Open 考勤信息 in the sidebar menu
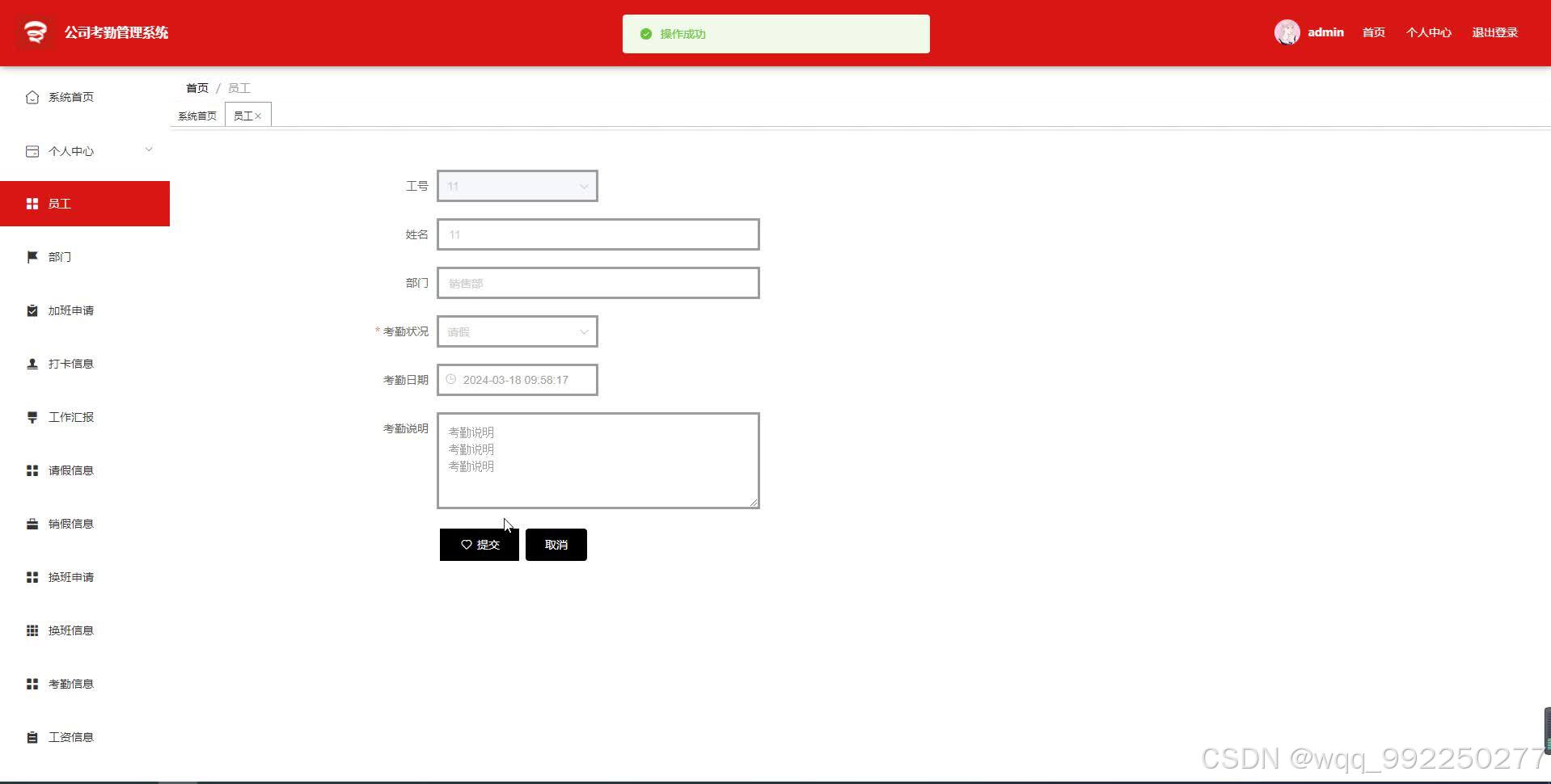The image size is (1551, 784). 85,684
